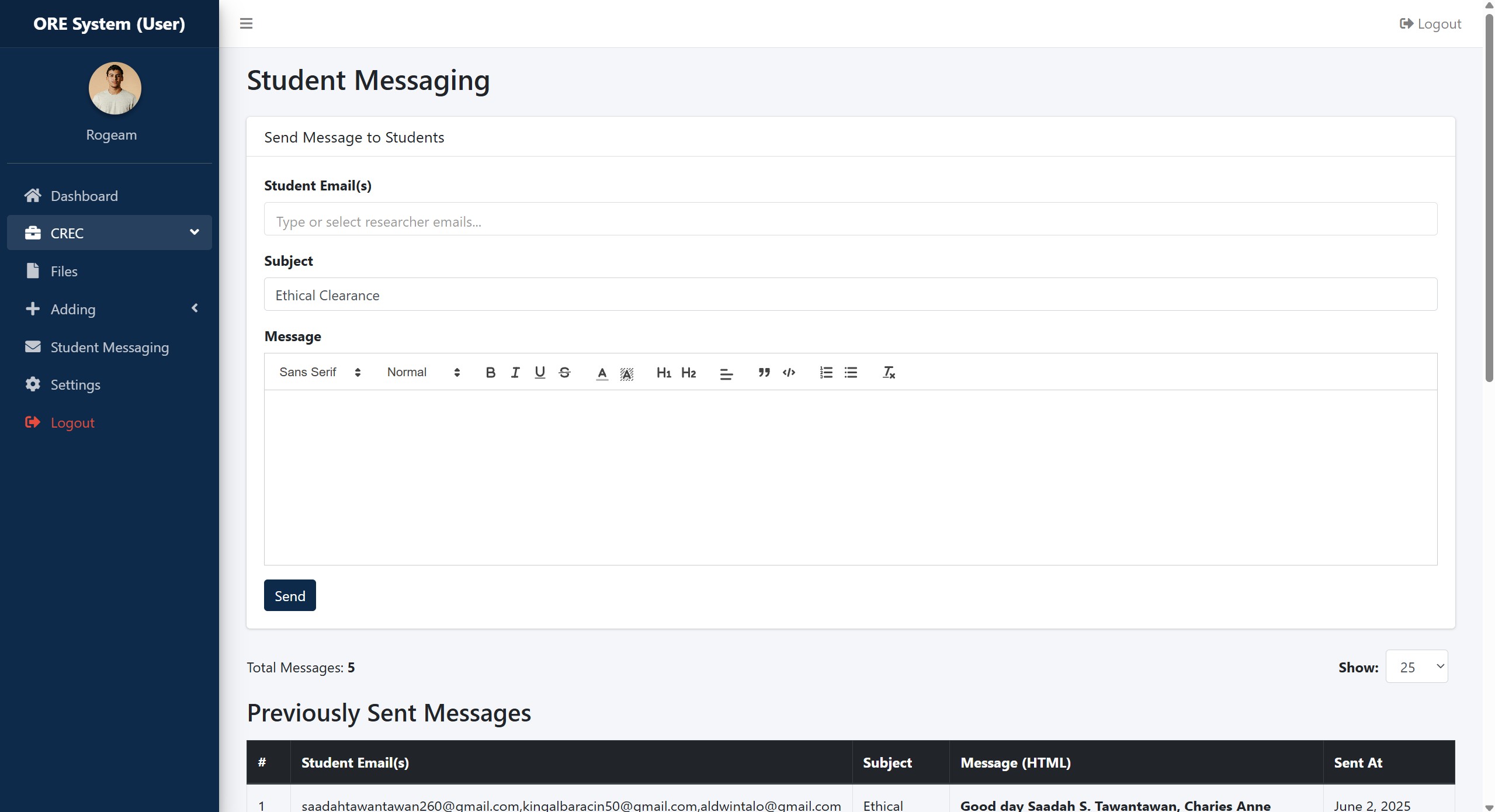Start an ordered numbered list
Screen dimensions: 1495x812
pyautogui.click(x=825, y=373)
